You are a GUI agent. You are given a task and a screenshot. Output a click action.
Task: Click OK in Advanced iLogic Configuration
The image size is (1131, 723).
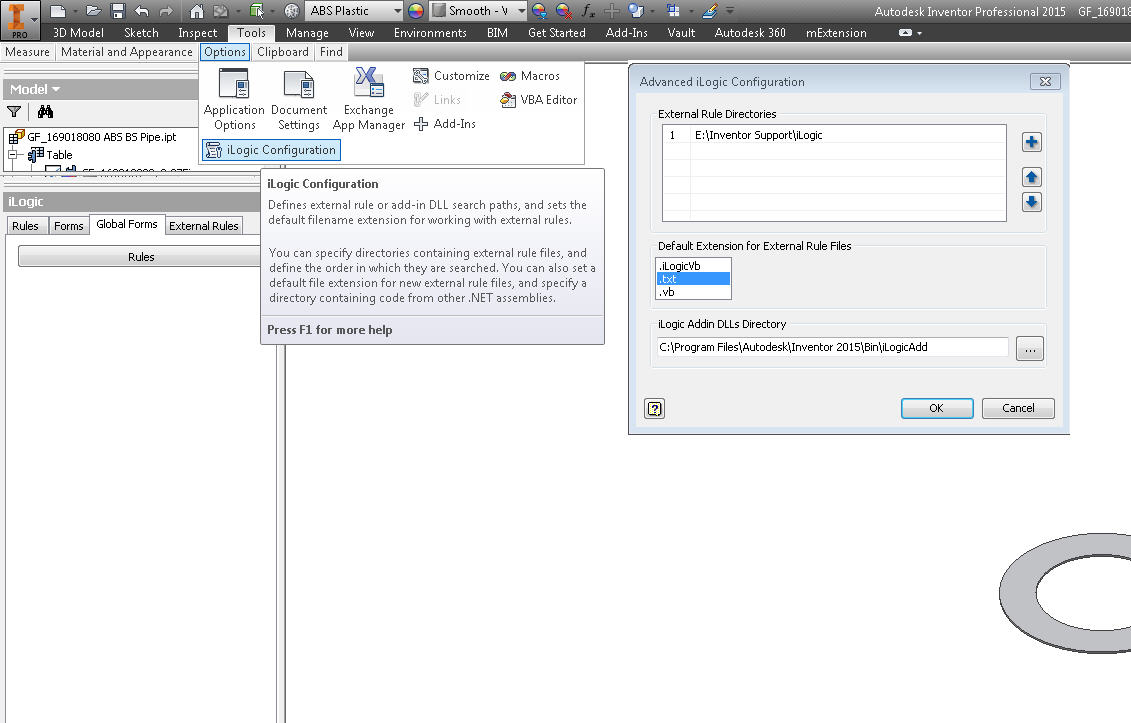tap(936, 408)
